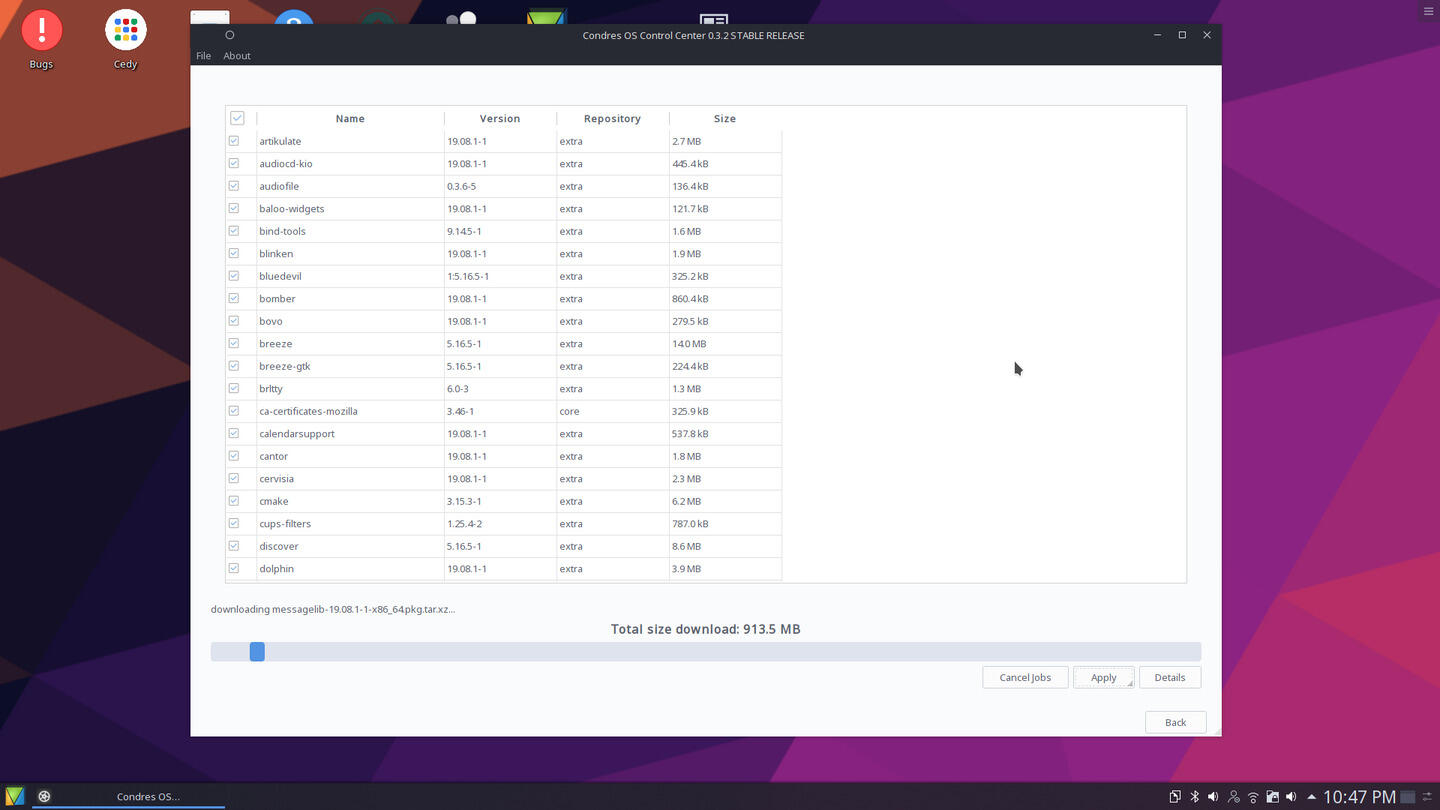
Task: Click the Apply button
Action: pos(1104,677)
